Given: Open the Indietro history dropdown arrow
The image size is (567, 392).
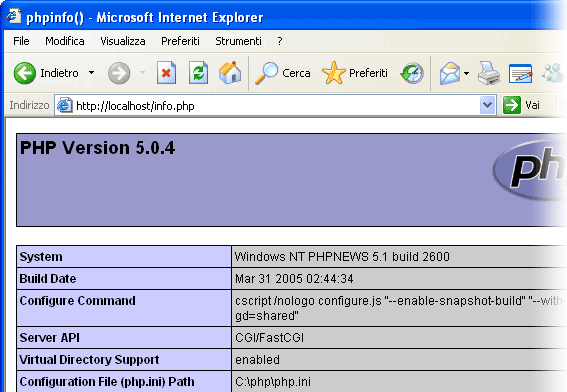Looking at the screenshot, I should click(91, 73).
